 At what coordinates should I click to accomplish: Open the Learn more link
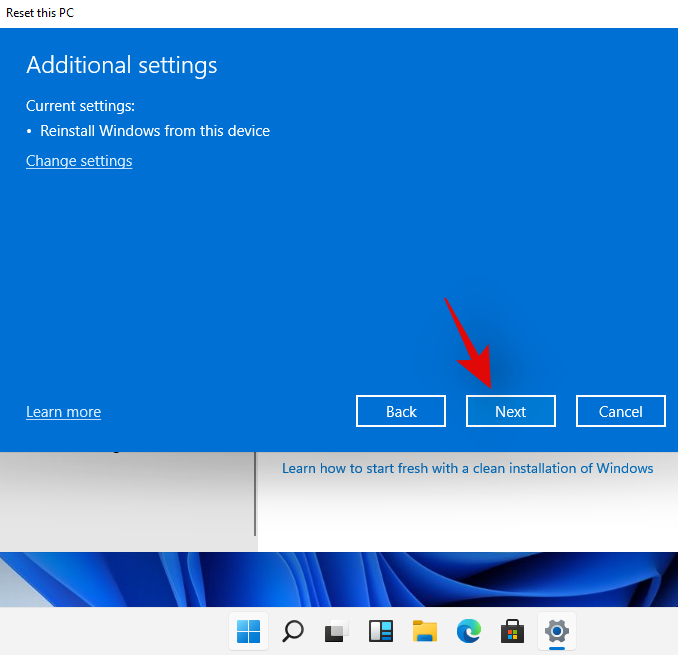pyautogui.click(x=64, y=412)
